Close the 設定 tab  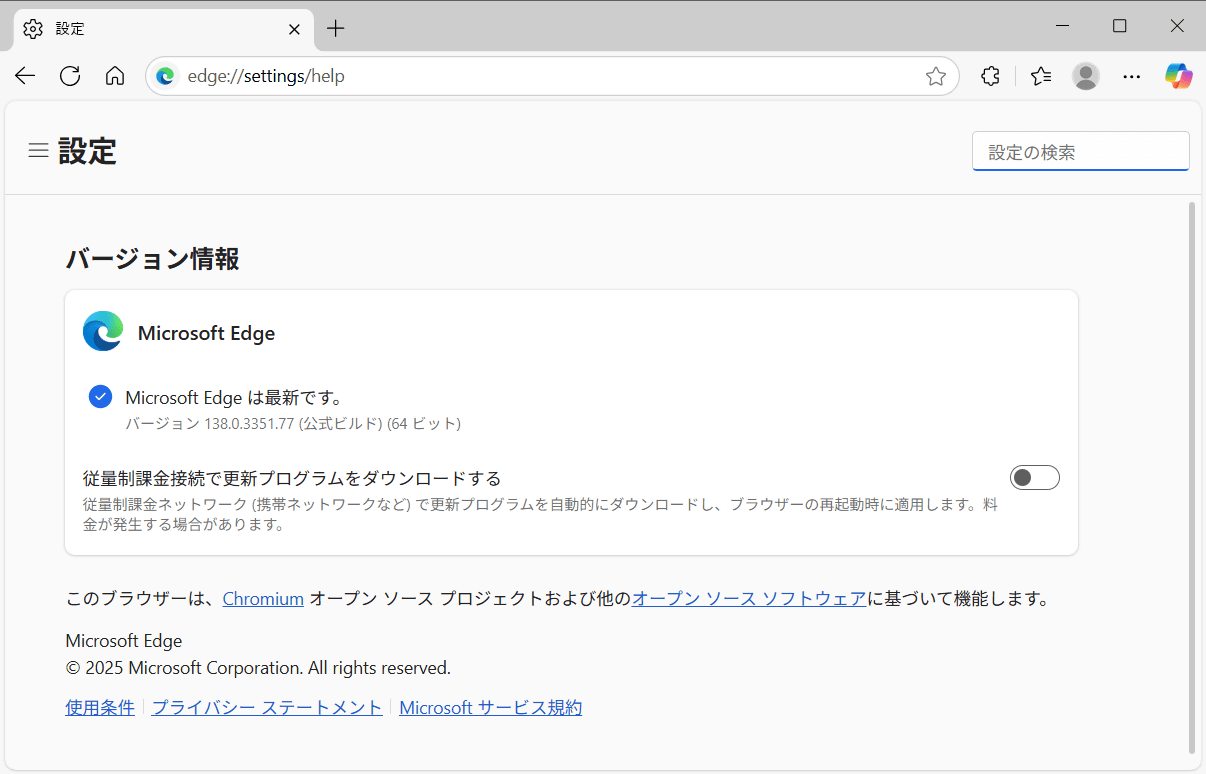click(x=294, y=29)
